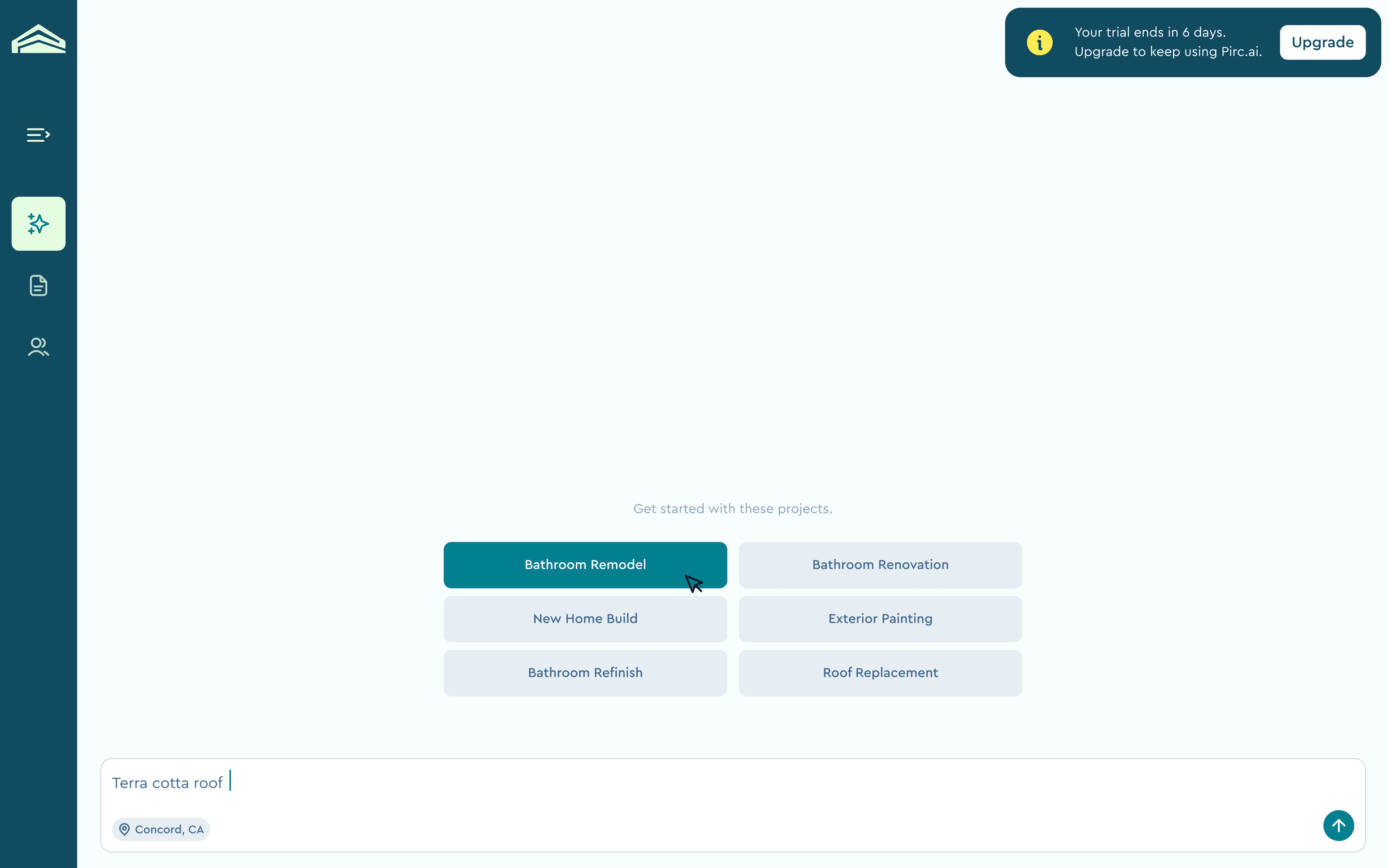The height and width of the screenshot is (868, 1389).
Task: Submit prompt with the up-arrow send button
Action: [x=1338, y=826]
